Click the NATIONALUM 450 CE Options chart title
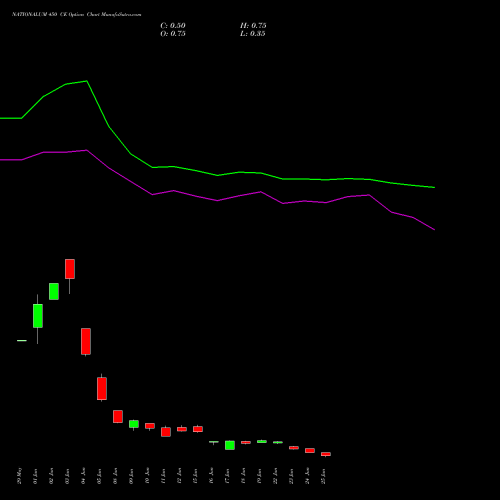 (x=77, y=15)
